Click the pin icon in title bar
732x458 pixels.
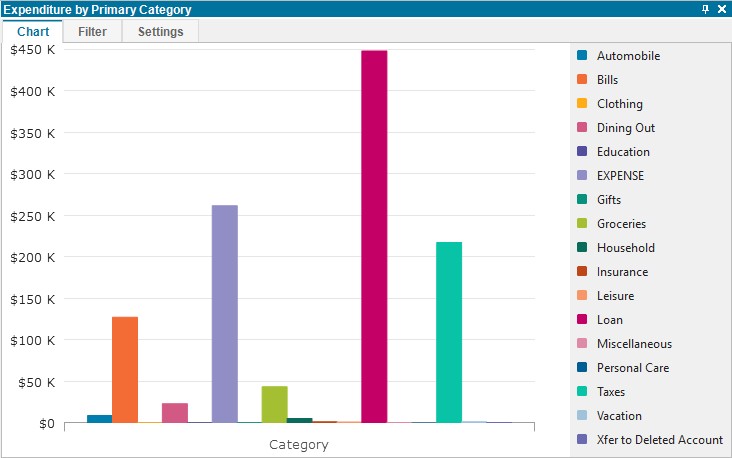[x=705, y=9]
